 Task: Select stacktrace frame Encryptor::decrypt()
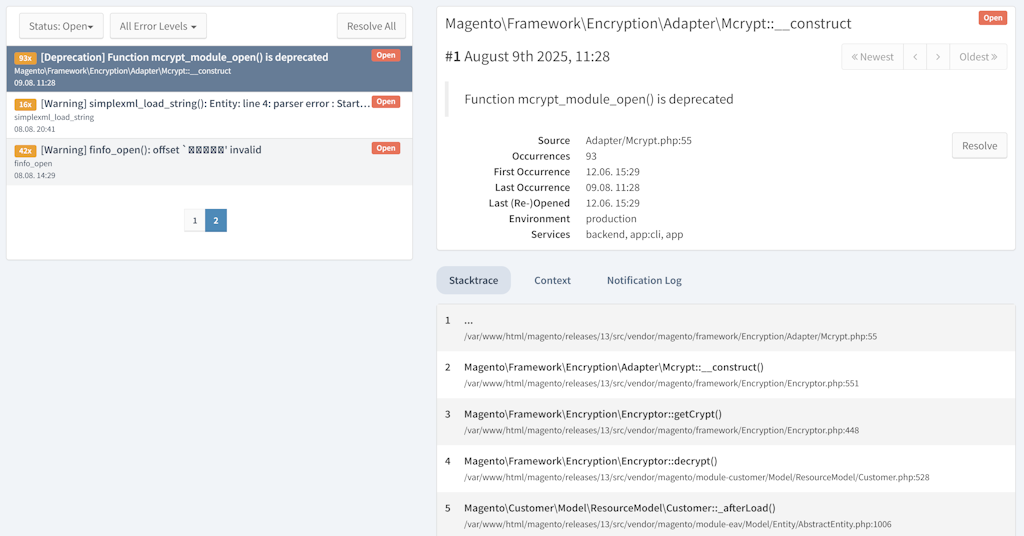click(726, 469)
